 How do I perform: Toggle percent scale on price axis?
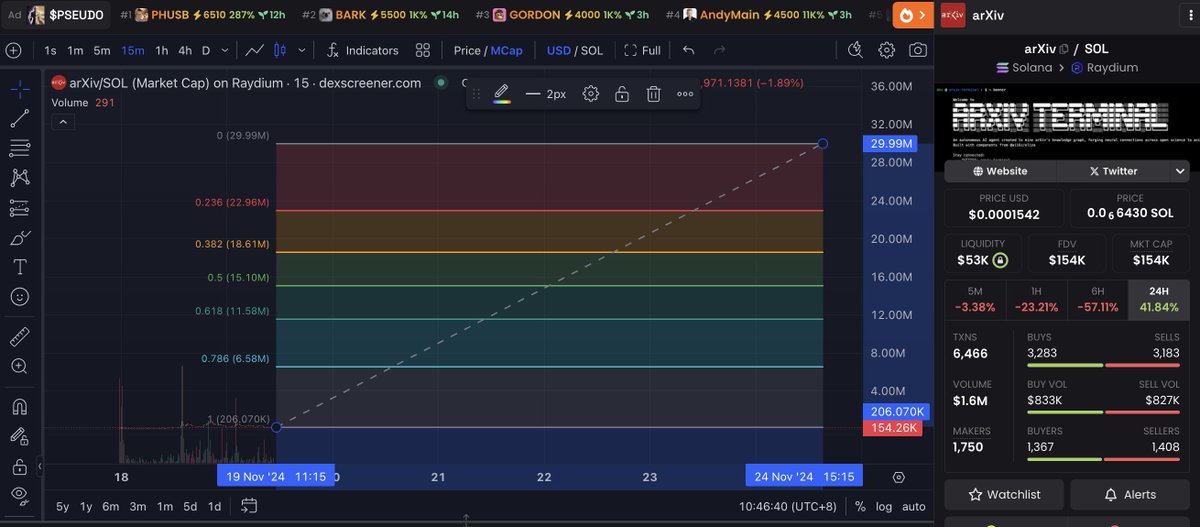(860, 507)
